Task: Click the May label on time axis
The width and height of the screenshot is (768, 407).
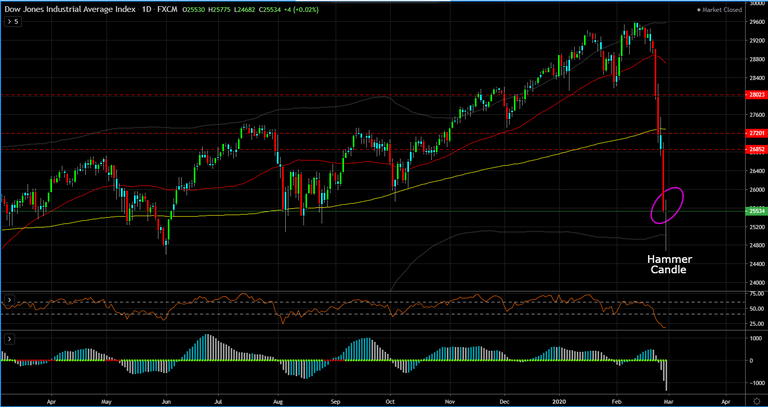Action: coord(106,401)
